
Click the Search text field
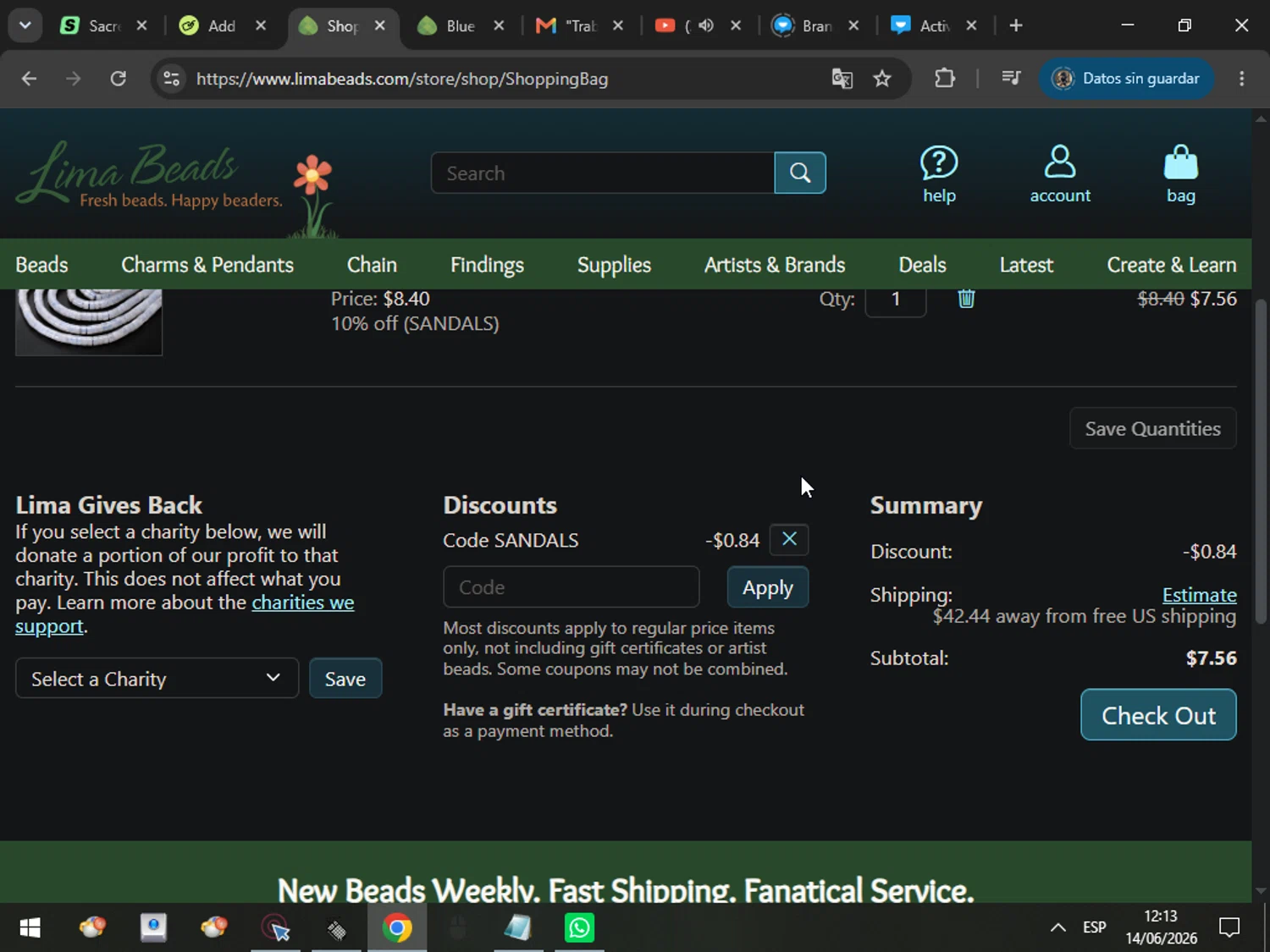click(603, 173)
